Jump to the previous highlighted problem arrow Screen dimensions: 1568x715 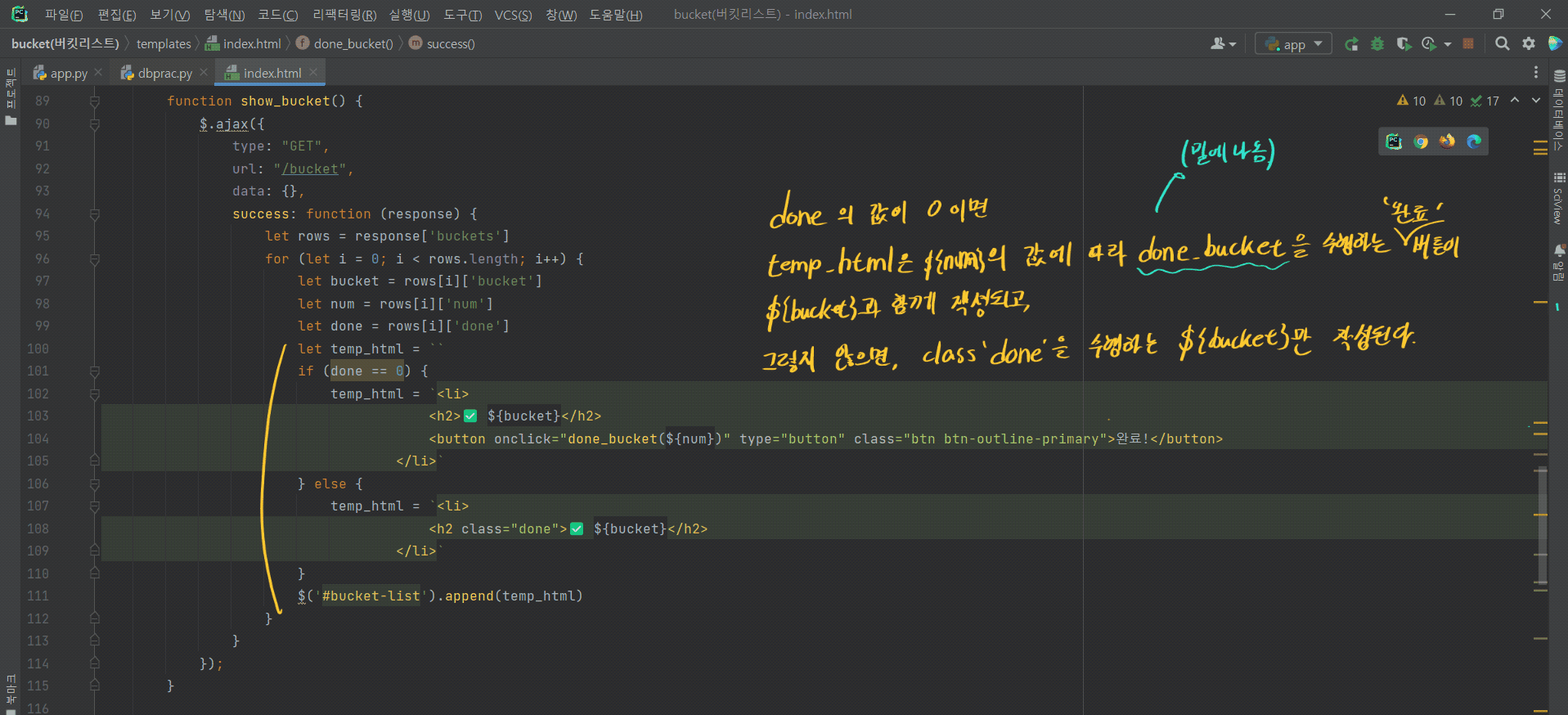click(x=1514, y=100)
